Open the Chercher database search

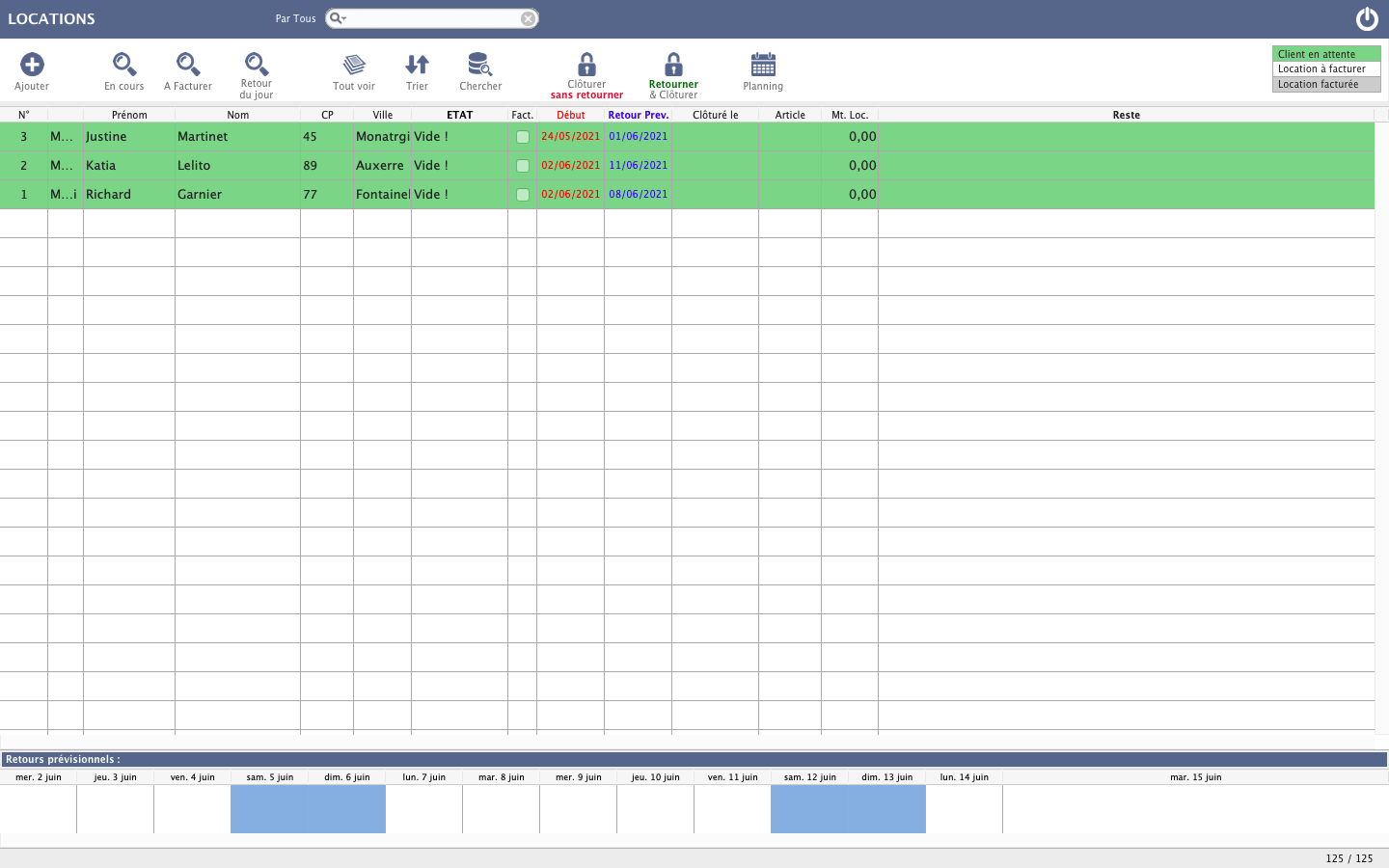click(480, 65)
